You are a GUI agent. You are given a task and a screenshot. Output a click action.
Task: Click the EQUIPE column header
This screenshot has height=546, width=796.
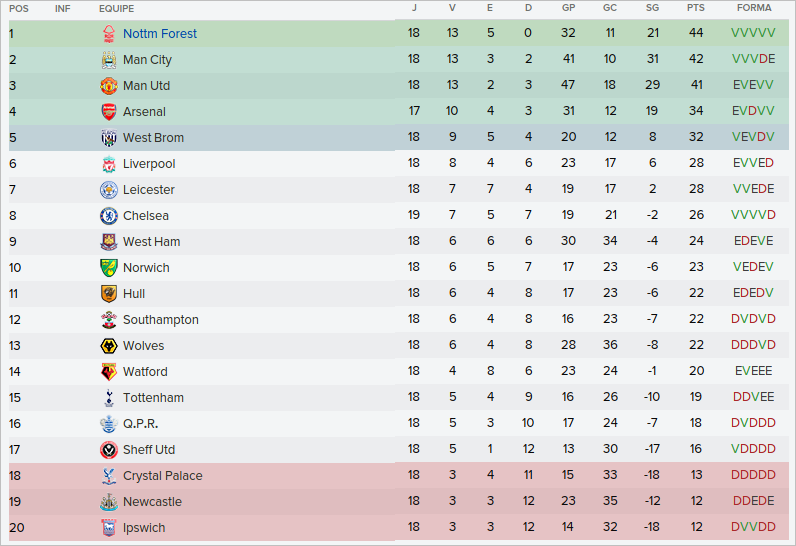coord(117,8)
